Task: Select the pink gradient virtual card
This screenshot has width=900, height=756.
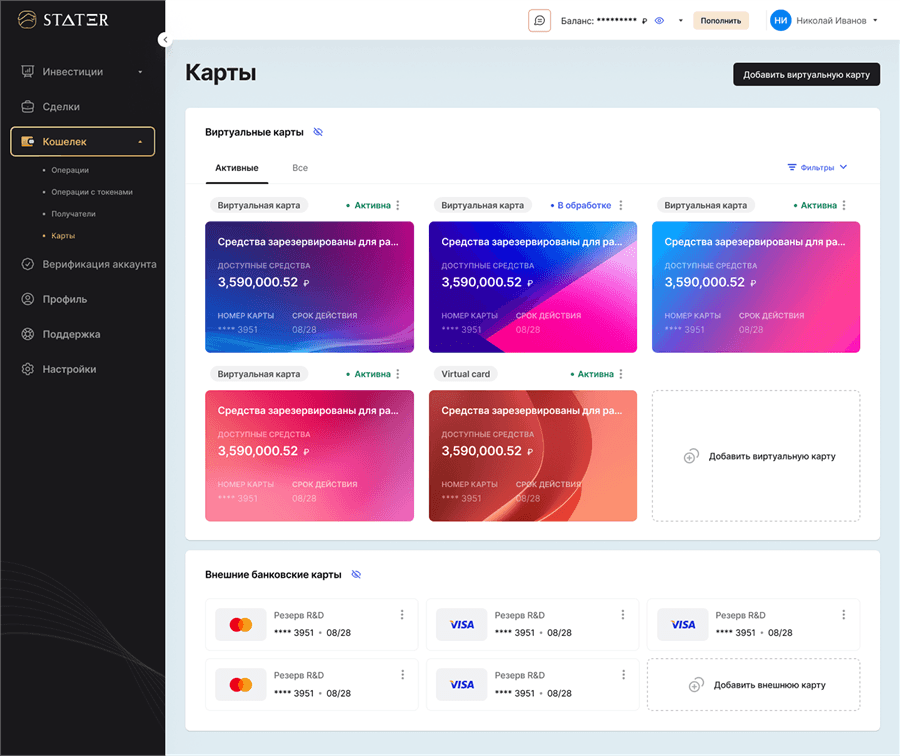Action: coord(309,456)
